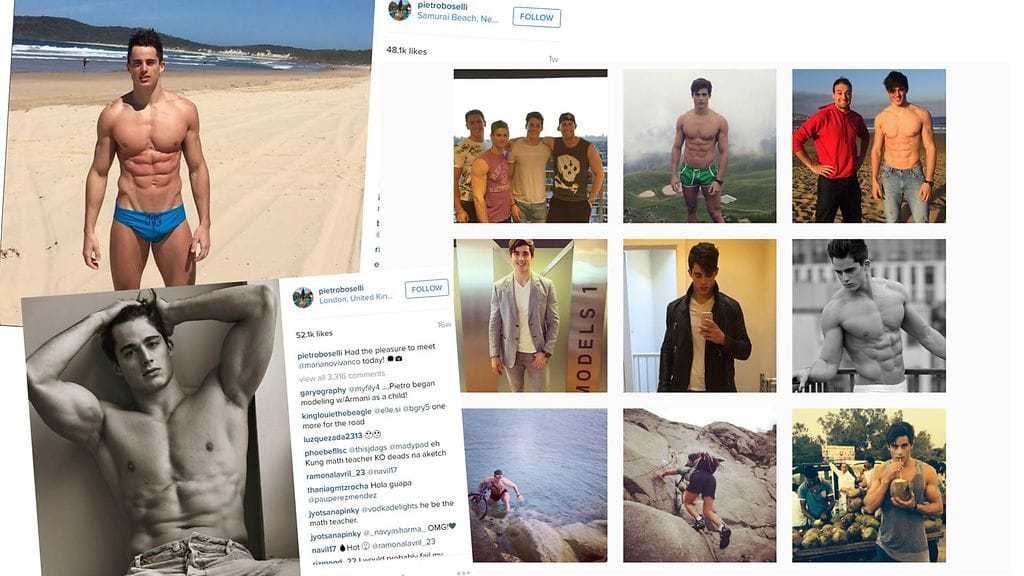Open thumbnail with man in green shorts
This screenshot has width=1024, height=576.
coord(699,146)
